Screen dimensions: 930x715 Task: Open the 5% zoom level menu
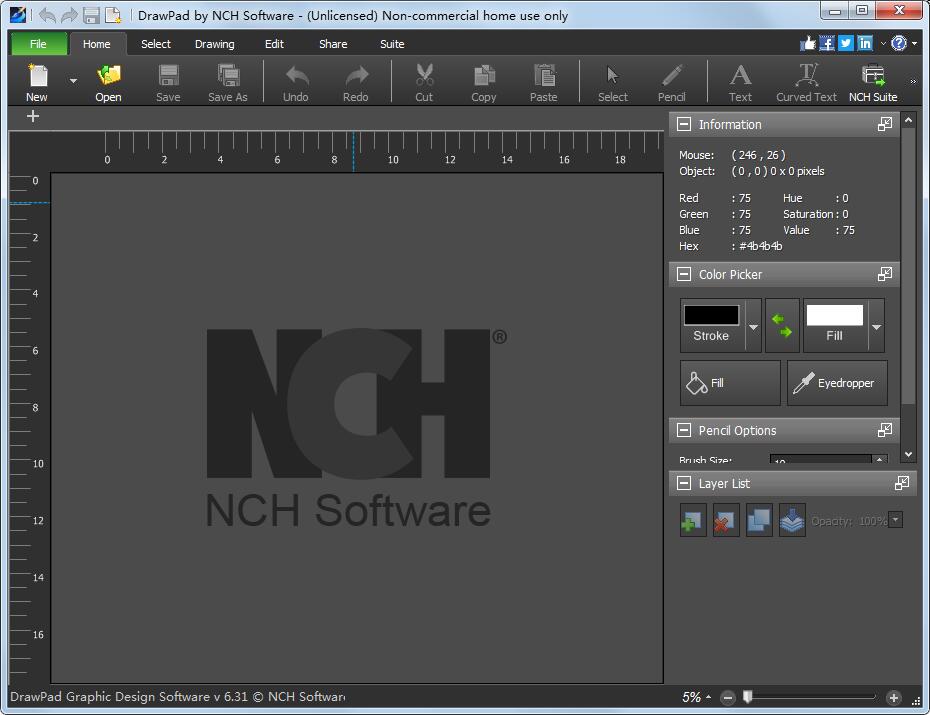click(696, 697)
